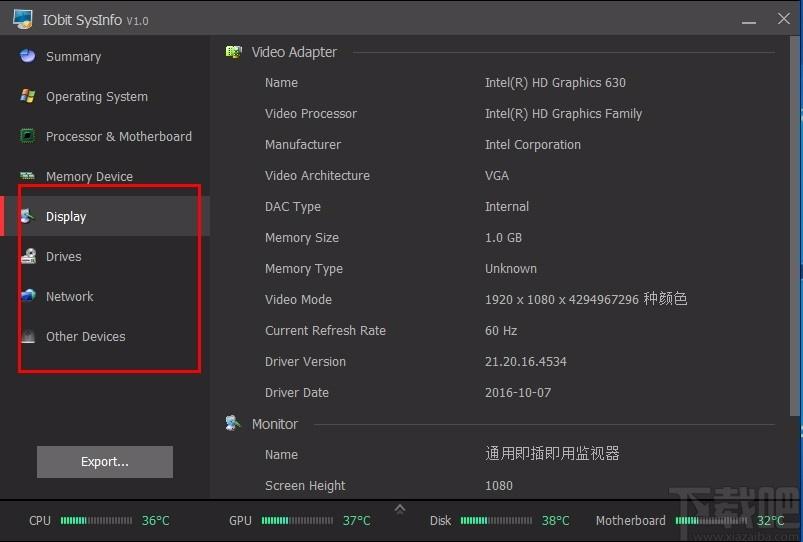Image resolution: width=803 pixels, height=542 pixels.
Task: Click the Memory Type value Unknown
Action: click(511, 268)
